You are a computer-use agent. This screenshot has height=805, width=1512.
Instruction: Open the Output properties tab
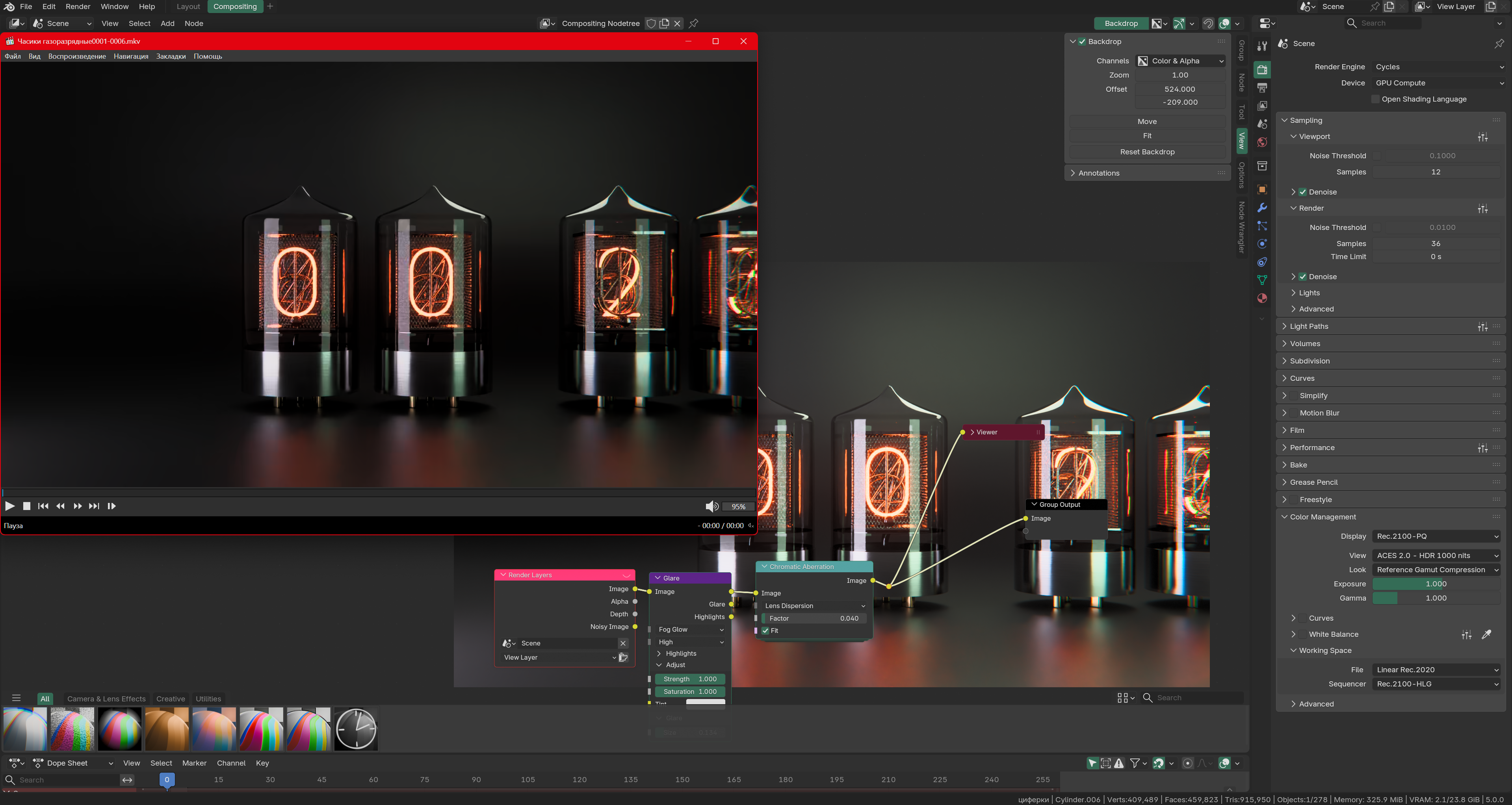[1262, 88]
